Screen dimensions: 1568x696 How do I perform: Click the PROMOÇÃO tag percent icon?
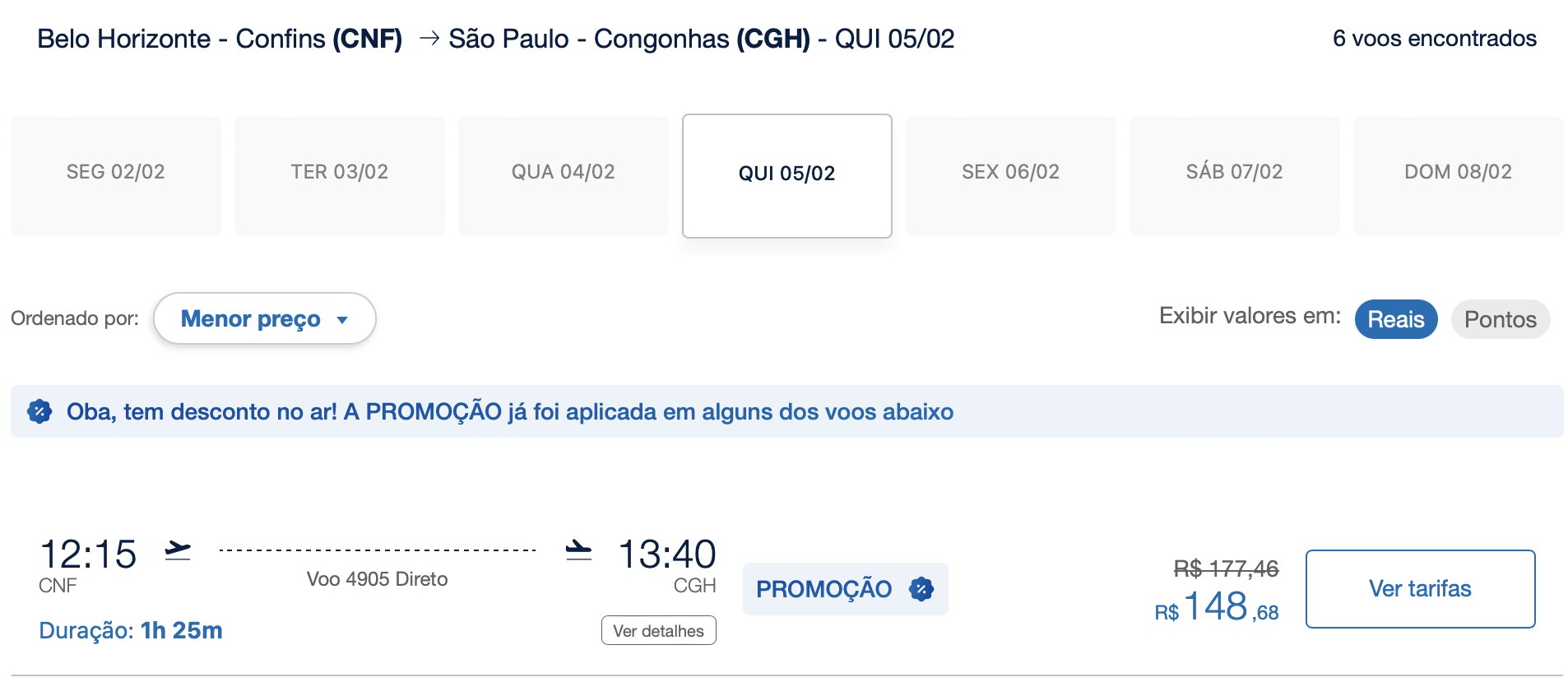pyautogui.click(x=921, y=589)
